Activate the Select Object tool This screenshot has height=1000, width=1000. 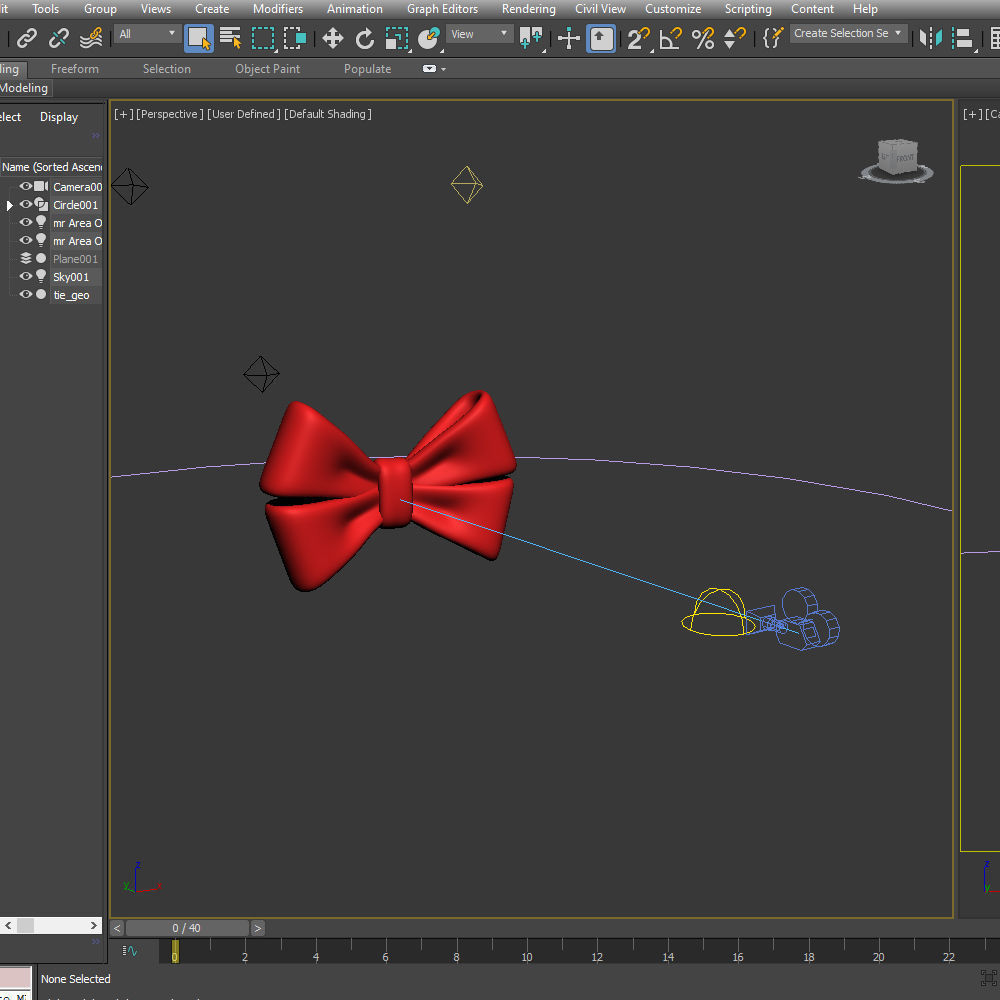pyautogui.click(x=198, y=38)
